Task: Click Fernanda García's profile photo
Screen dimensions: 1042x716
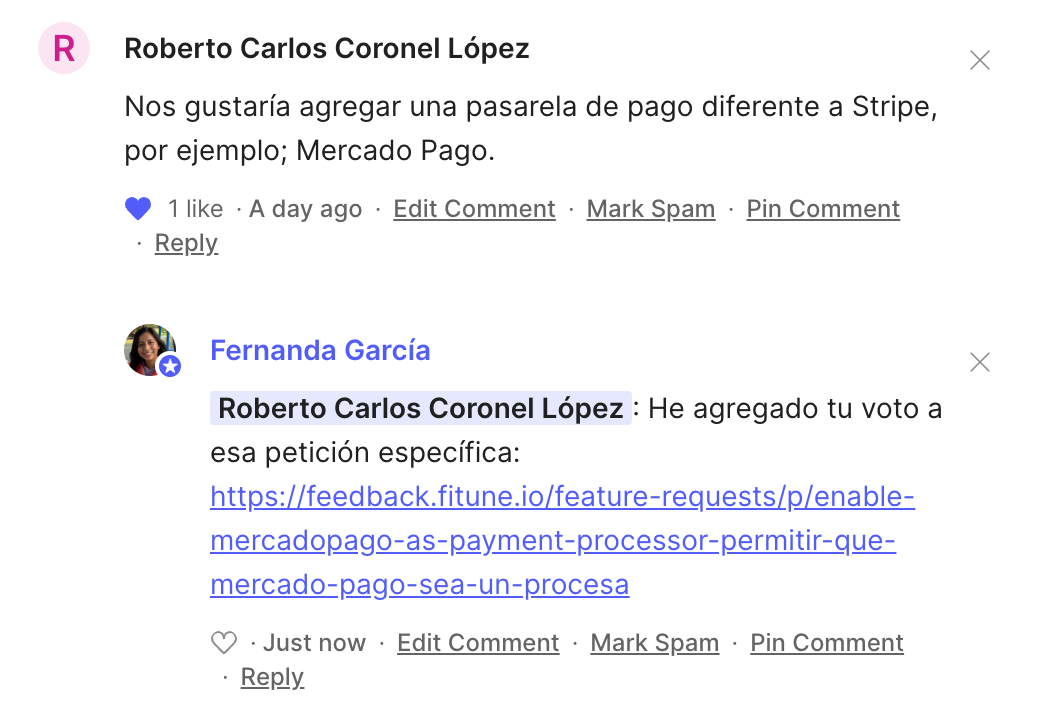Action: tap(150, 350)
